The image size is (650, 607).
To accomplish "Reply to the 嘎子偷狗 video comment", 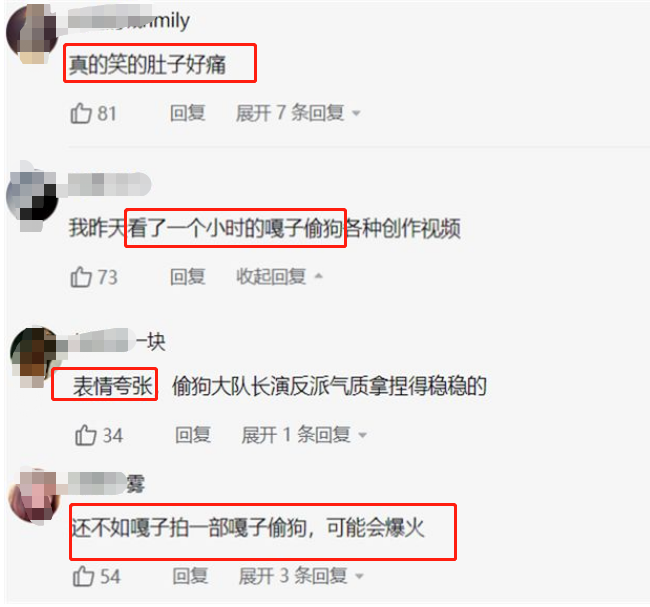I will 187,277.
